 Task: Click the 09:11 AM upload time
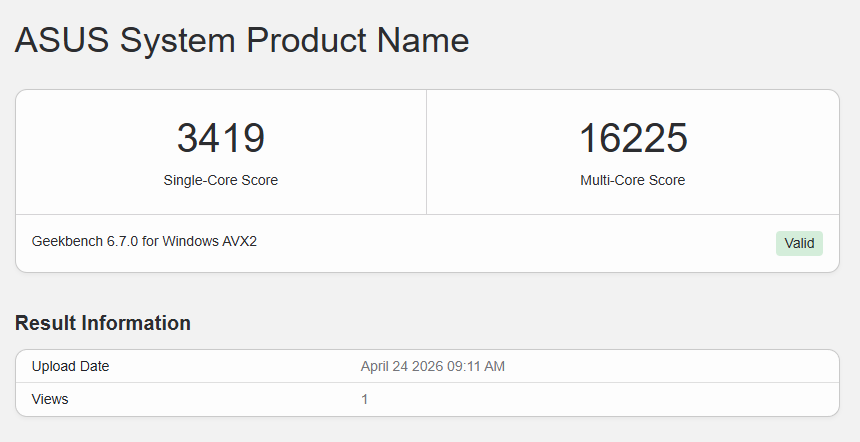coord(476,366)
